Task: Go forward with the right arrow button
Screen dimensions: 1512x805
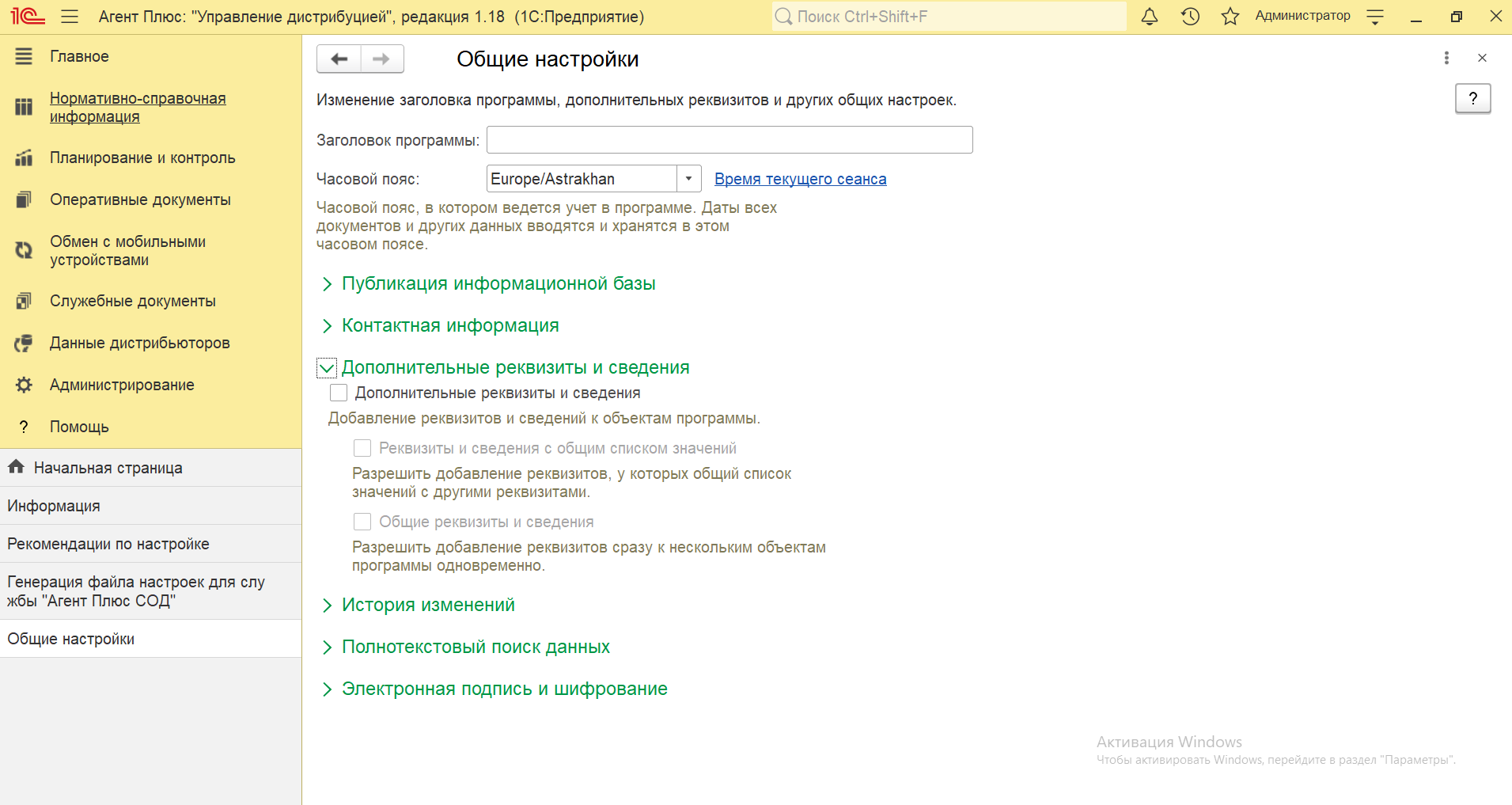Action: pyautogui.click(x=382, y=59)
